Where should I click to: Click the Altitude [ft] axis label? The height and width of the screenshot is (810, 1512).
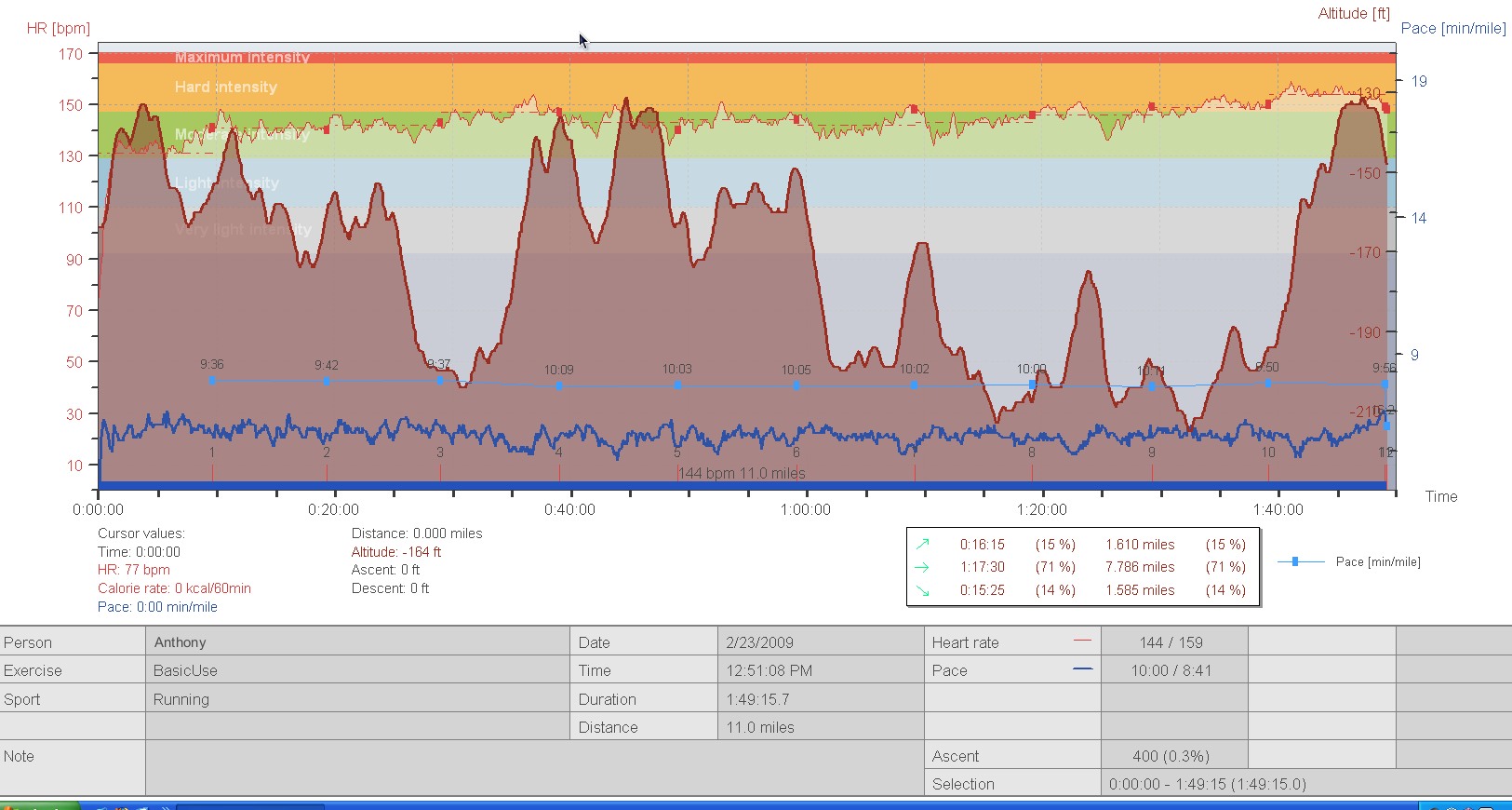click(x=1354, y=13)
